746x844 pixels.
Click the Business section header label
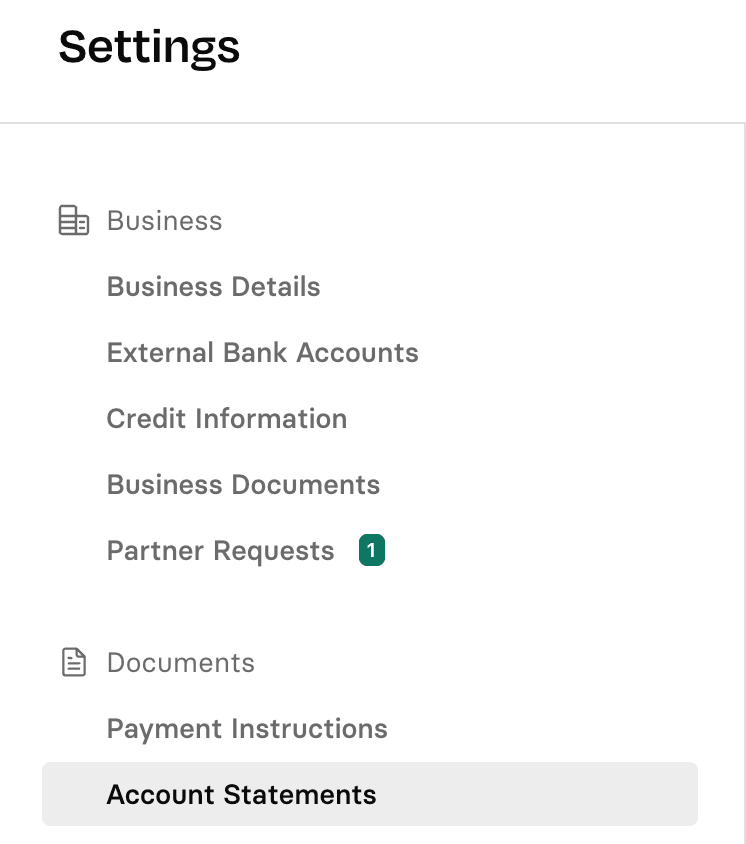164,221
